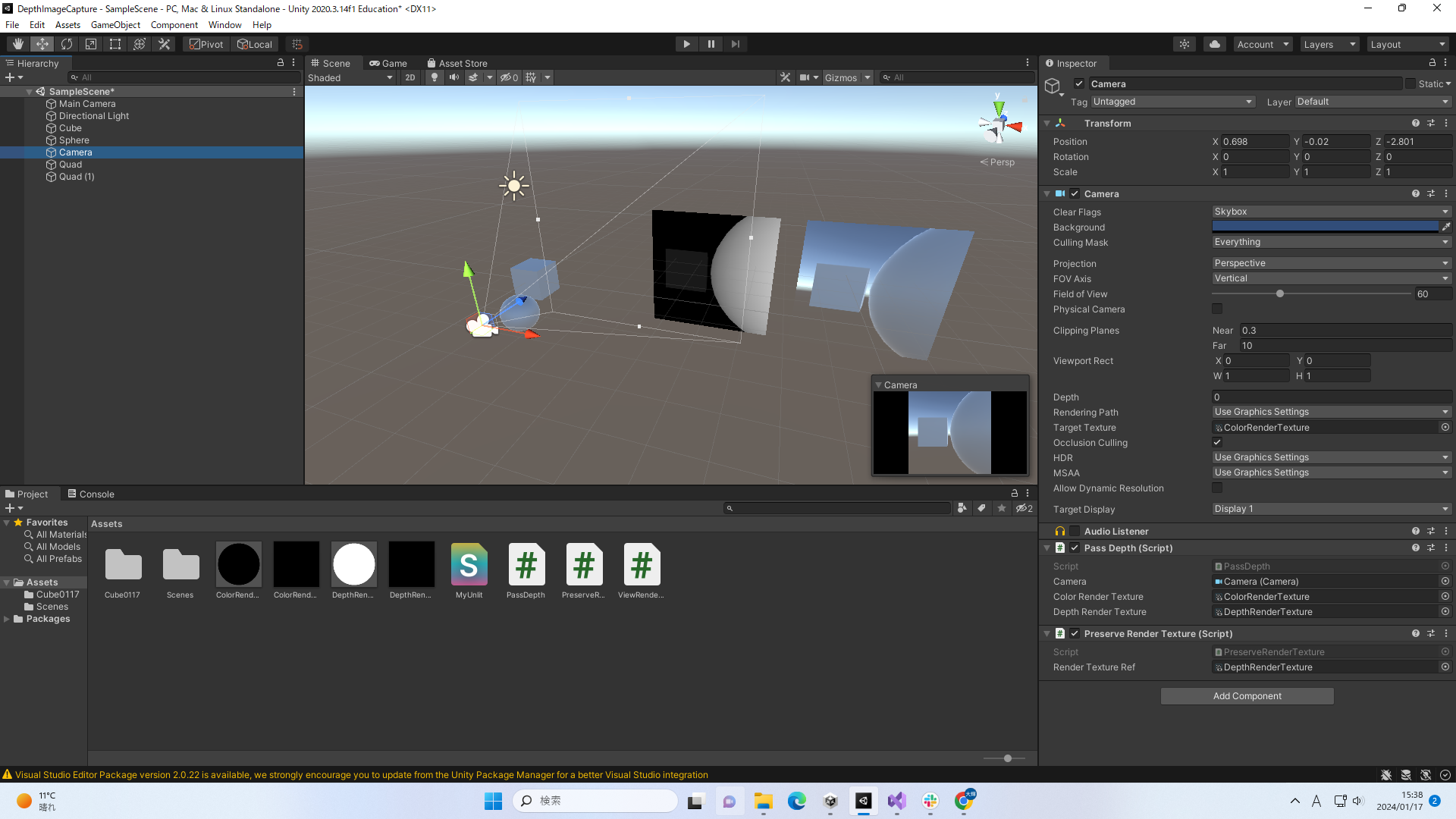Toggle Local handle rotation button
Screen dimensions: 1456x819
[255, 44]
